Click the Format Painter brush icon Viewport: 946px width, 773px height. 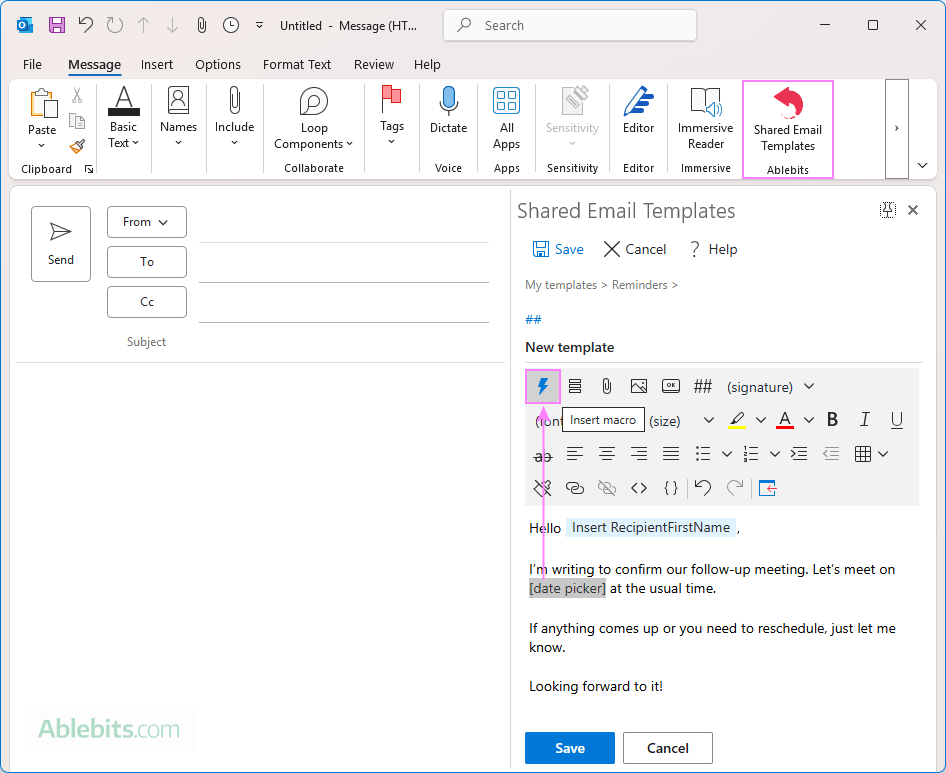click(77, 146)
